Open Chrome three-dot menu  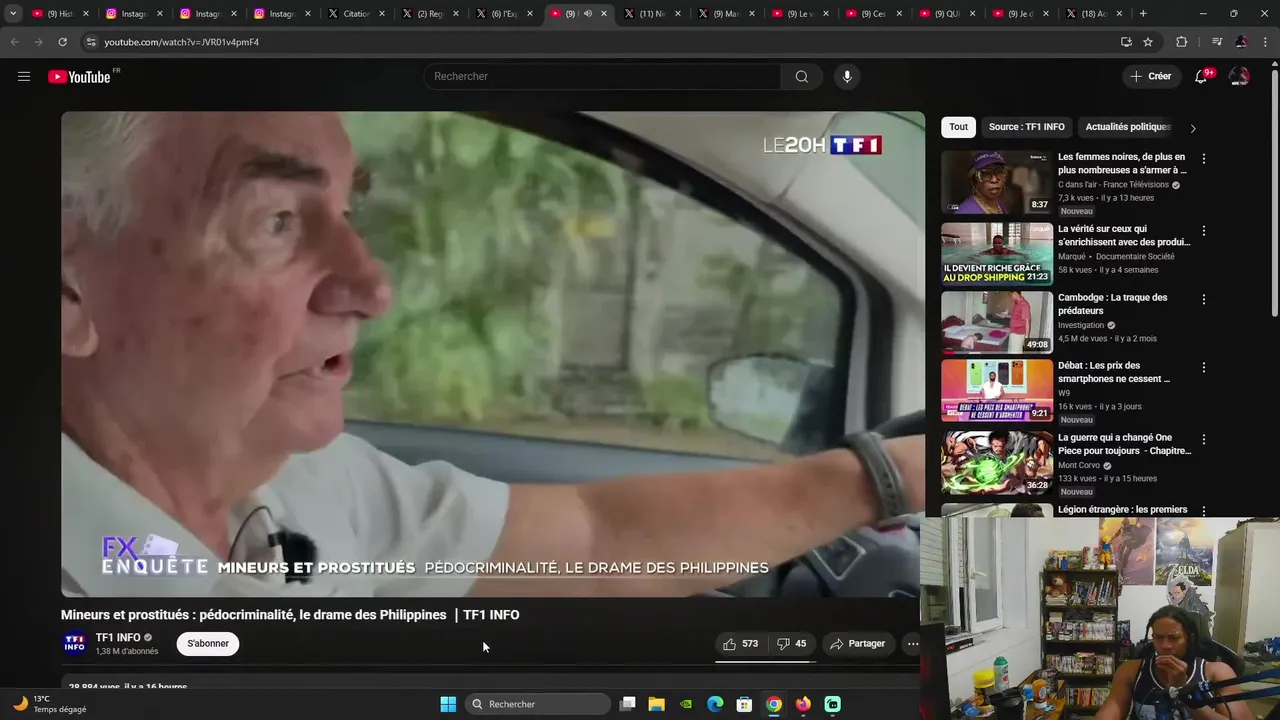coord(1266,42)
